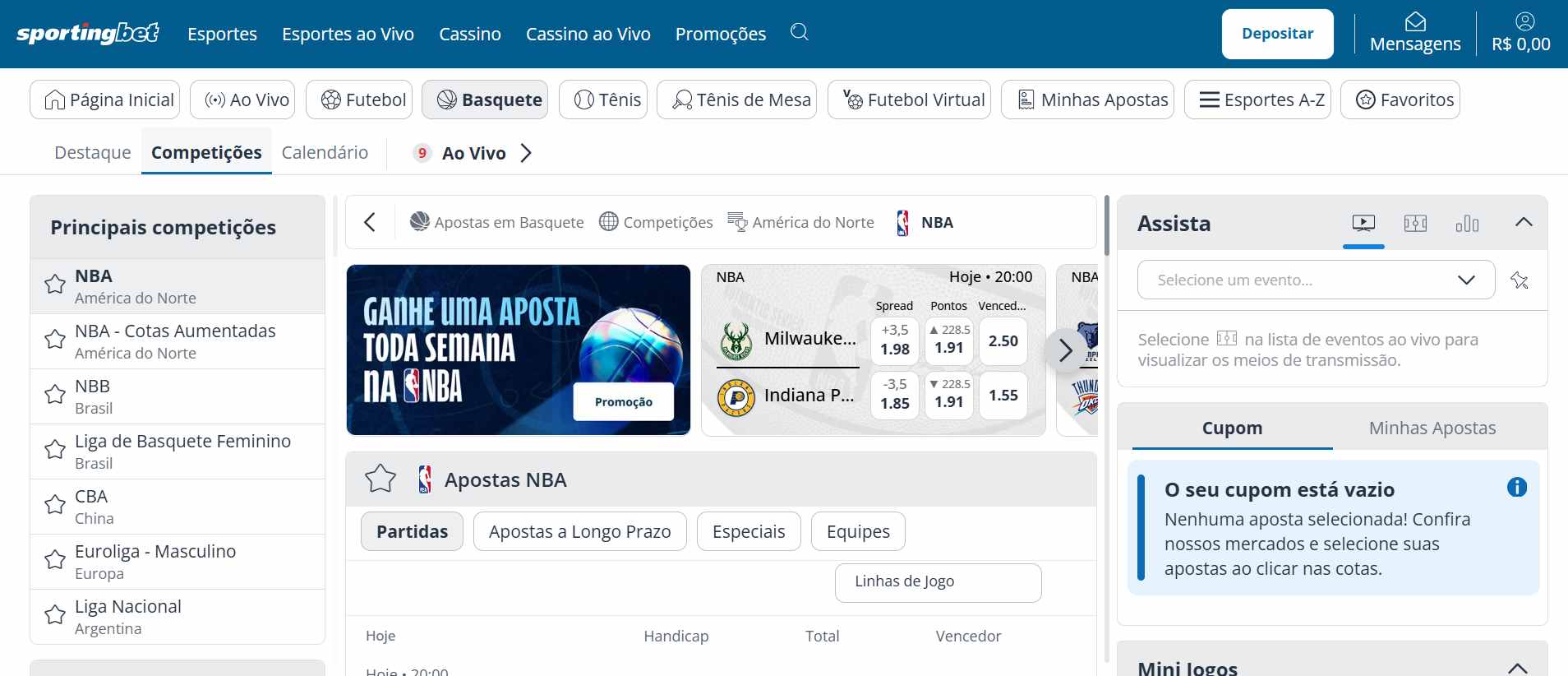Toggle the Apostas NBA favorite star
1568x676 pixels.
[380, 479]
